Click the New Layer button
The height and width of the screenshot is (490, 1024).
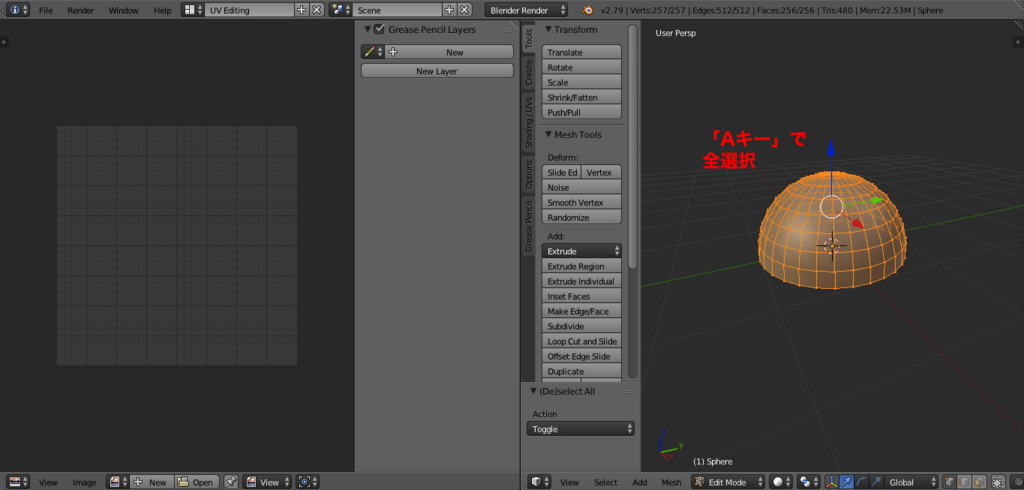pyautogui.click(x=437, y=71)
